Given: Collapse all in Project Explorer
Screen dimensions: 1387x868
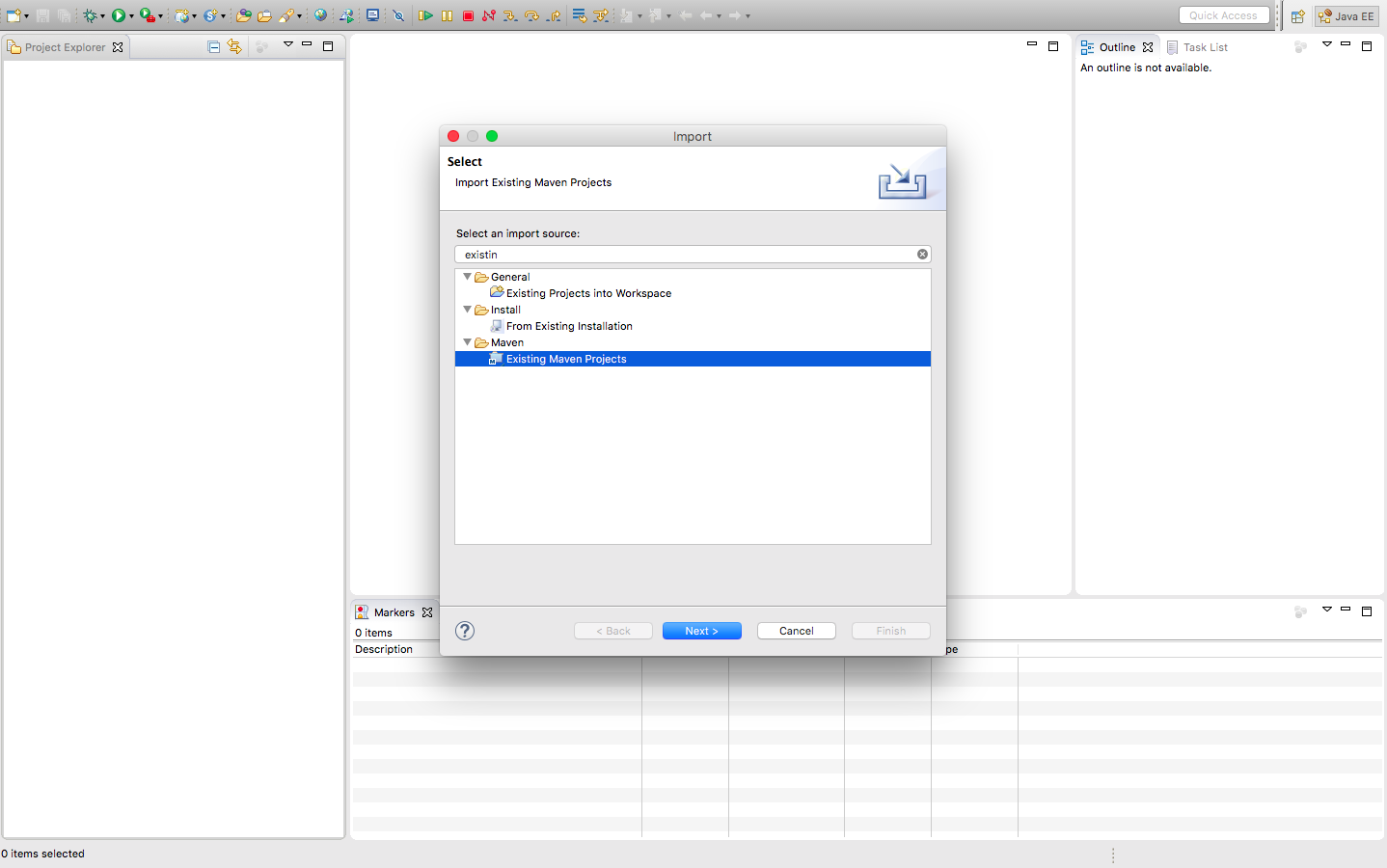Looking at the screenshot, I should (x=214, y=46).
